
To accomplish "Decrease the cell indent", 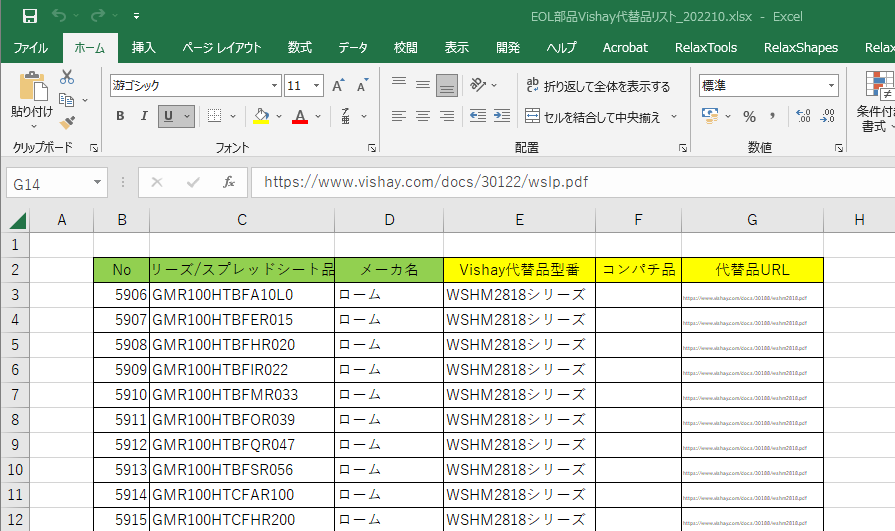I will click(478, 116).
